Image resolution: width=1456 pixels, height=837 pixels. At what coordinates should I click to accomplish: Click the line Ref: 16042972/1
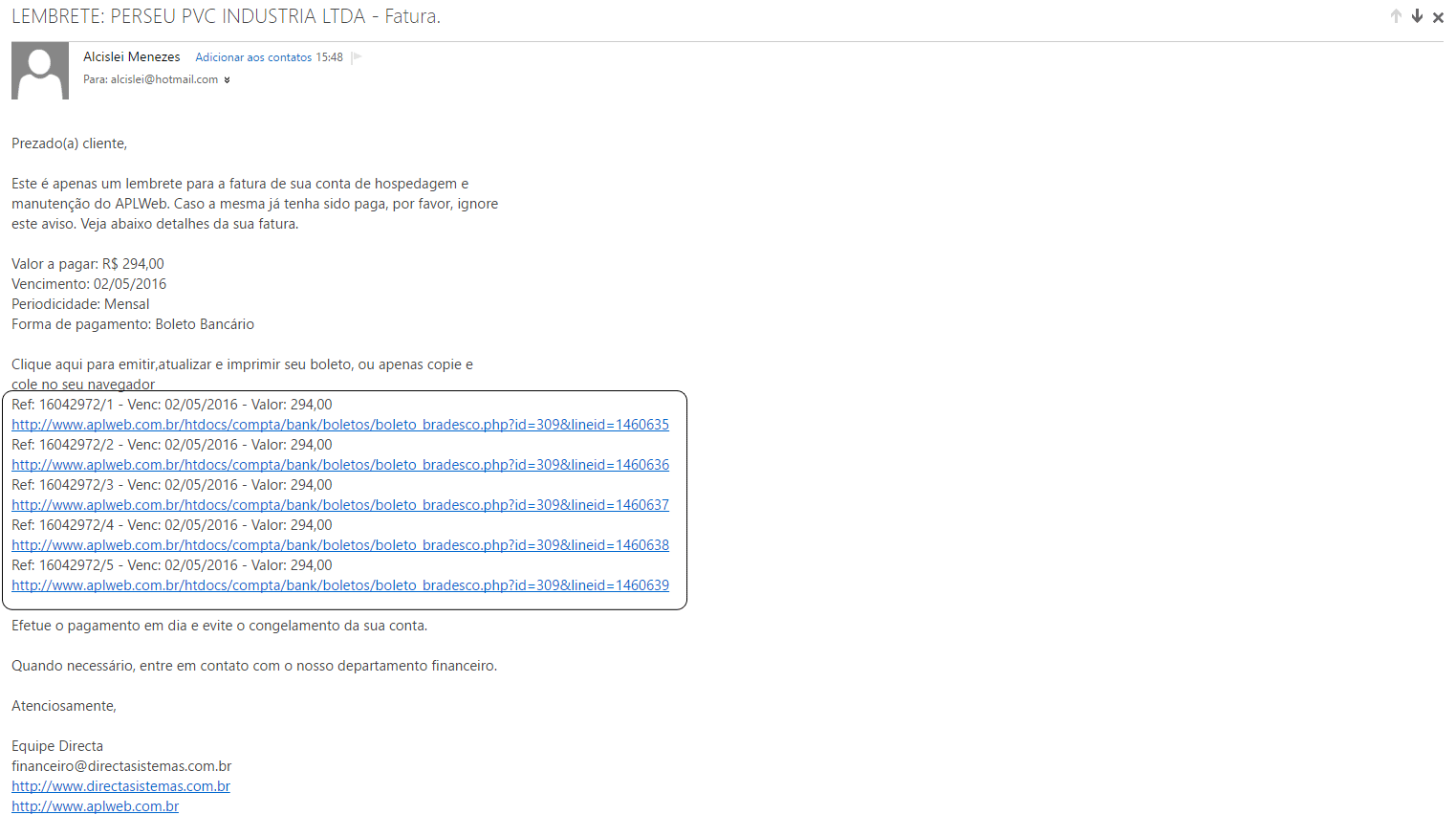click(x=172, y=405)
